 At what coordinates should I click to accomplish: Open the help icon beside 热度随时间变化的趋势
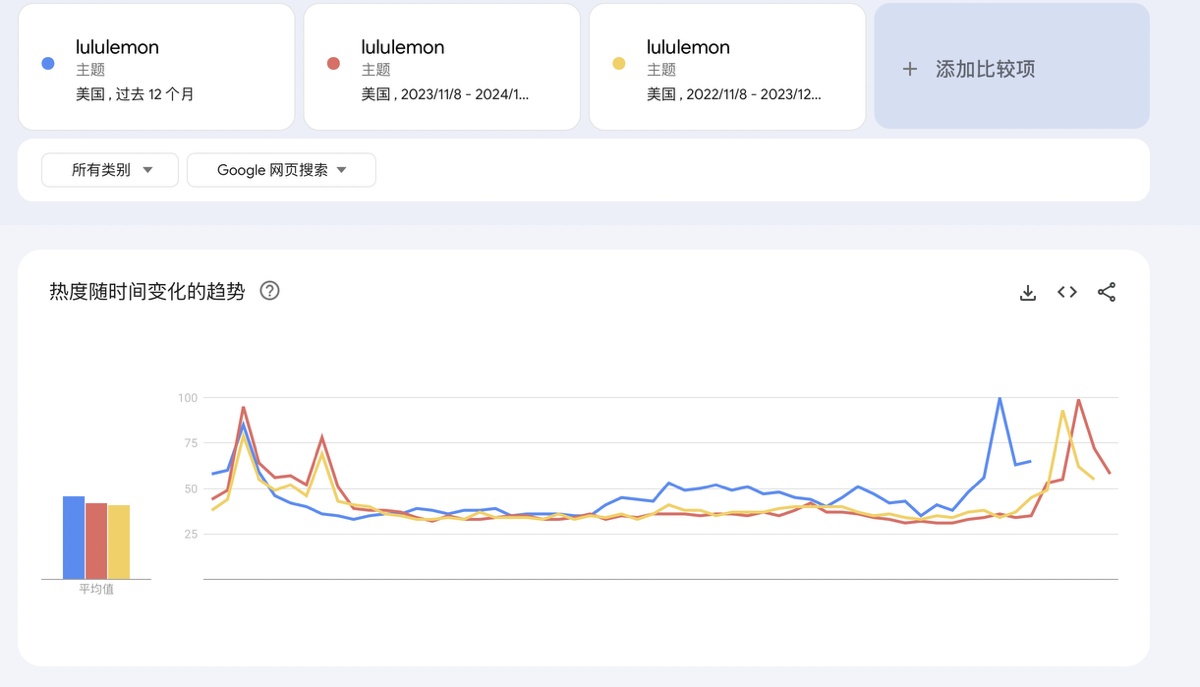270,291
